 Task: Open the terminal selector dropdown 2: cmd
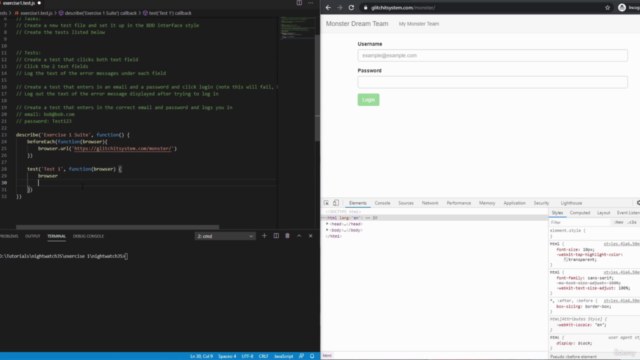(225, 236)
